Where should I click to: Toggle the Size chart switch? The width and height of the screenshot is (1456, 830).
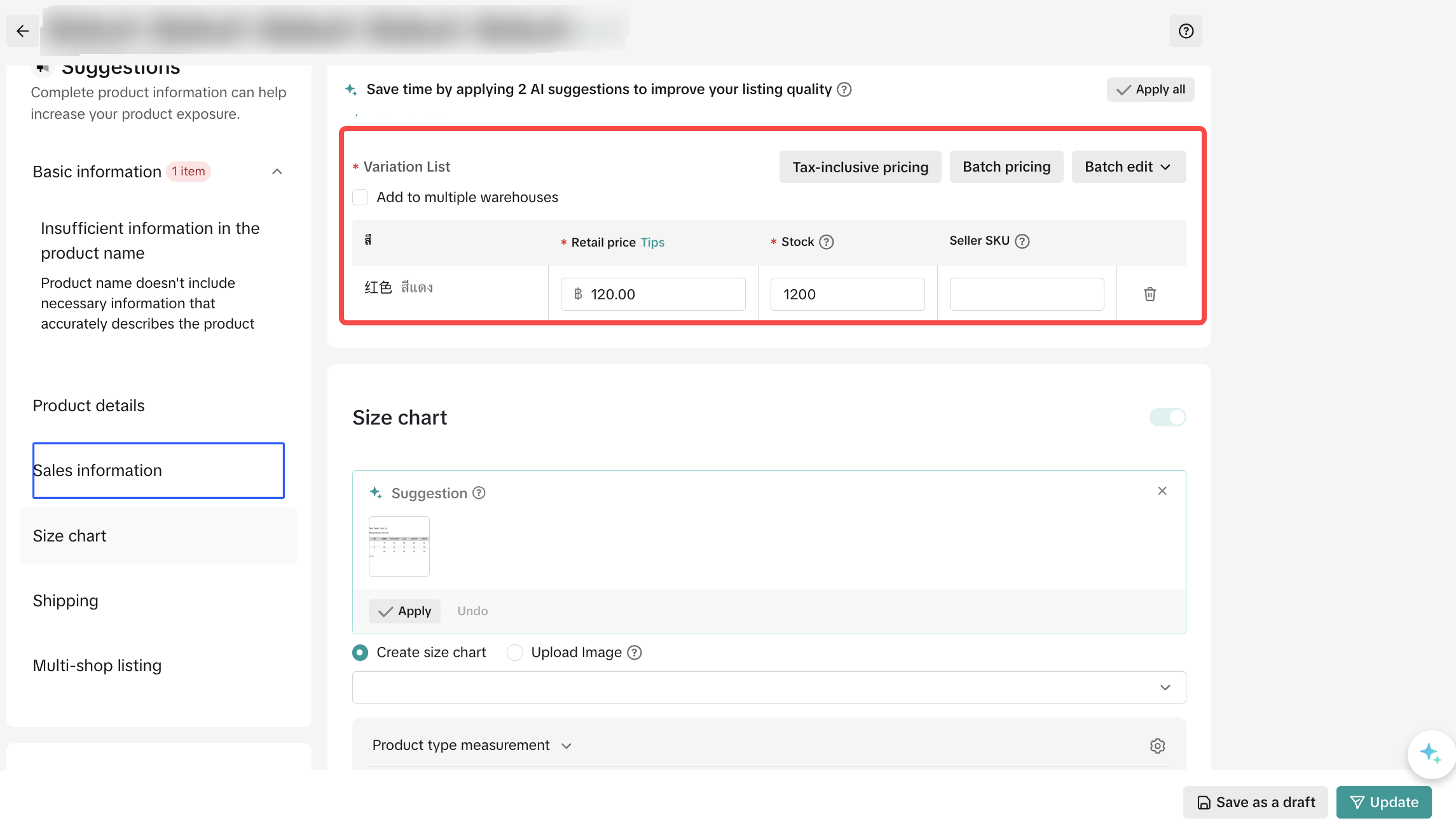click(1167, 418)
